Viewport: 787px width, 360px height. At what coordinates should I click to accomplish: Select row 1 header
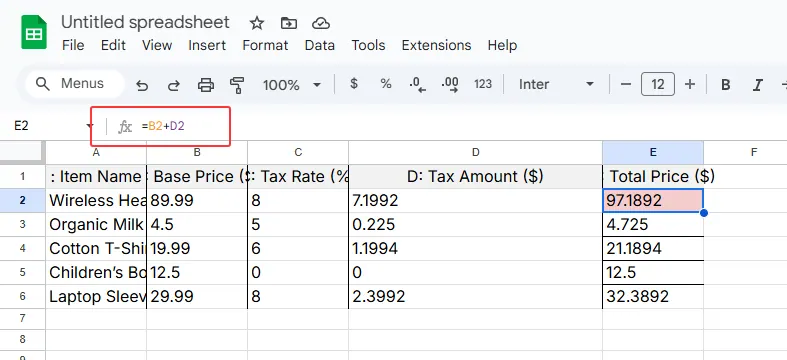[x=23, y=177]
